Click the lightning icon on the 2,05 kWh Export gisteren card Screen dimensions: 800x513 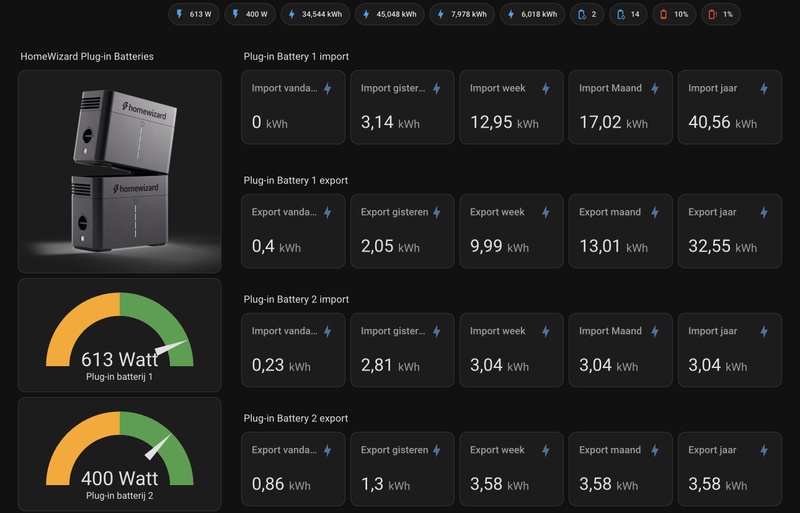click(x=437, y=213)
